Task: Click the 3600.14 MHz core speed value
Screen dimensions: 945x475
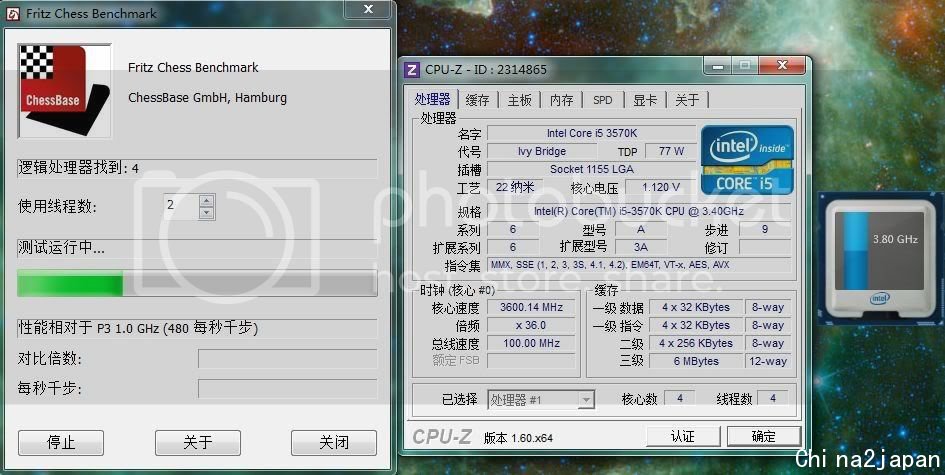Action: pyautogui.click(x=531, y=307)
